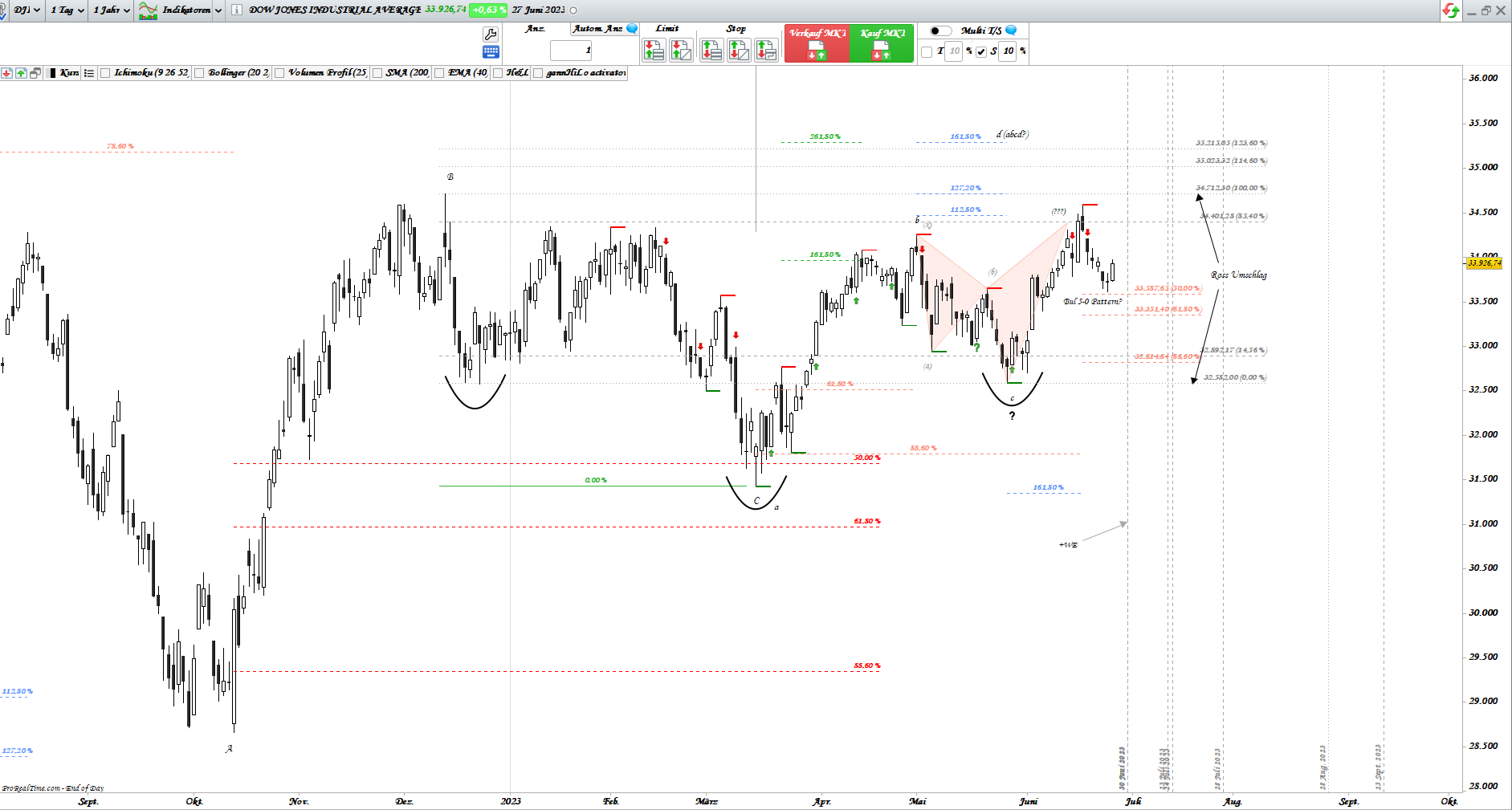This screenshot has width=1512, height=810.
Task: Click the 'Ross Umschlag' chart annotation
Action: coord(1239,275)
